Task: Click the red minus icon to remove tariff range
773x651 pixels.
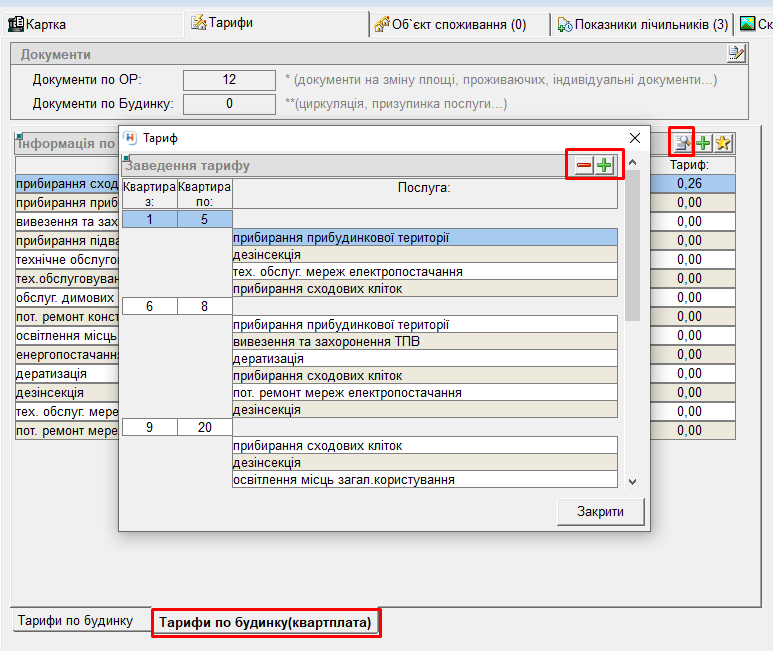Action: [583, 165]
